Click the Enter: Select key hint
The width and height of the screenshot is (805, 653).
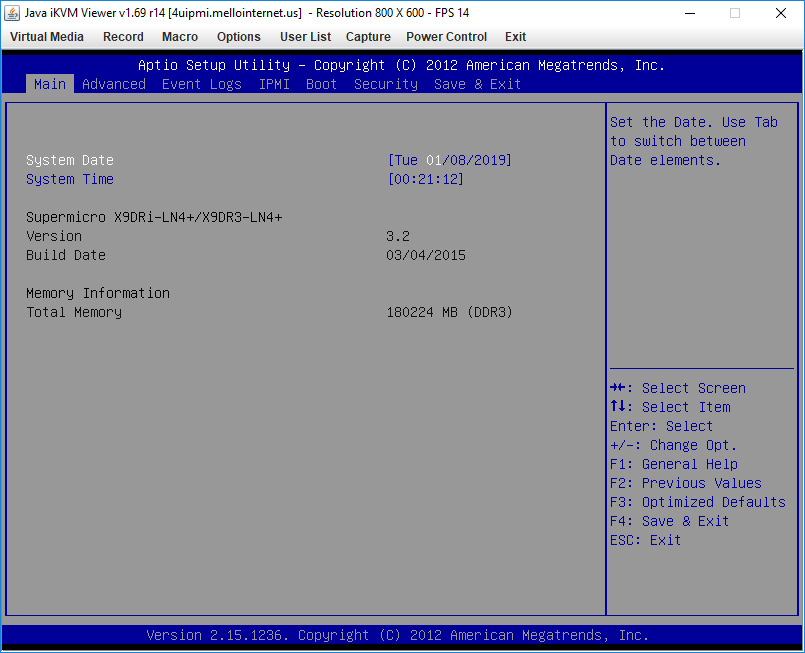point(661,426)
